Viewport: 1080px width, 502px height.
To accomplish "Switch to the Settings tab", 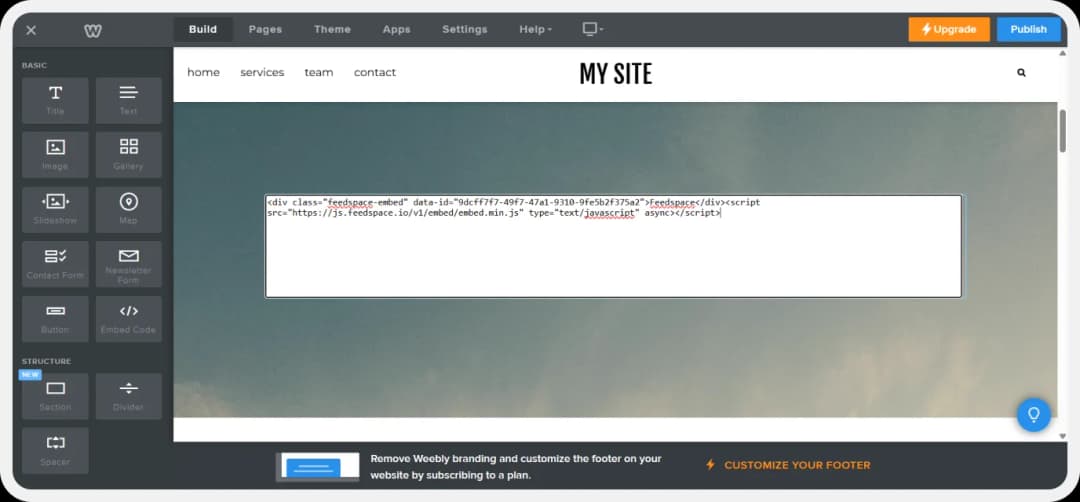I will click(464, 30).
